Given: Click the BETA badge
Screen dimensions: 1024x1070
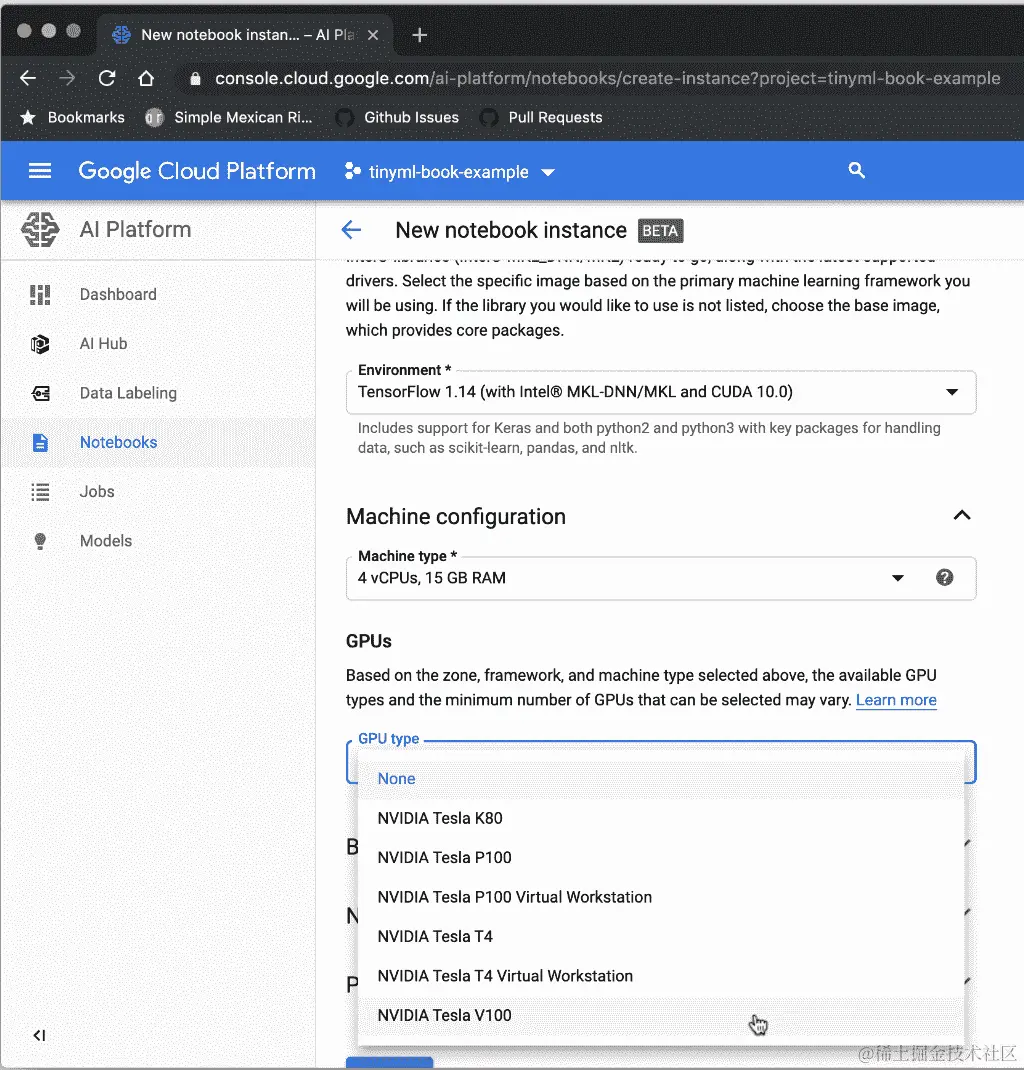Looking at the screenshot, I should click(x=660, y=231).
